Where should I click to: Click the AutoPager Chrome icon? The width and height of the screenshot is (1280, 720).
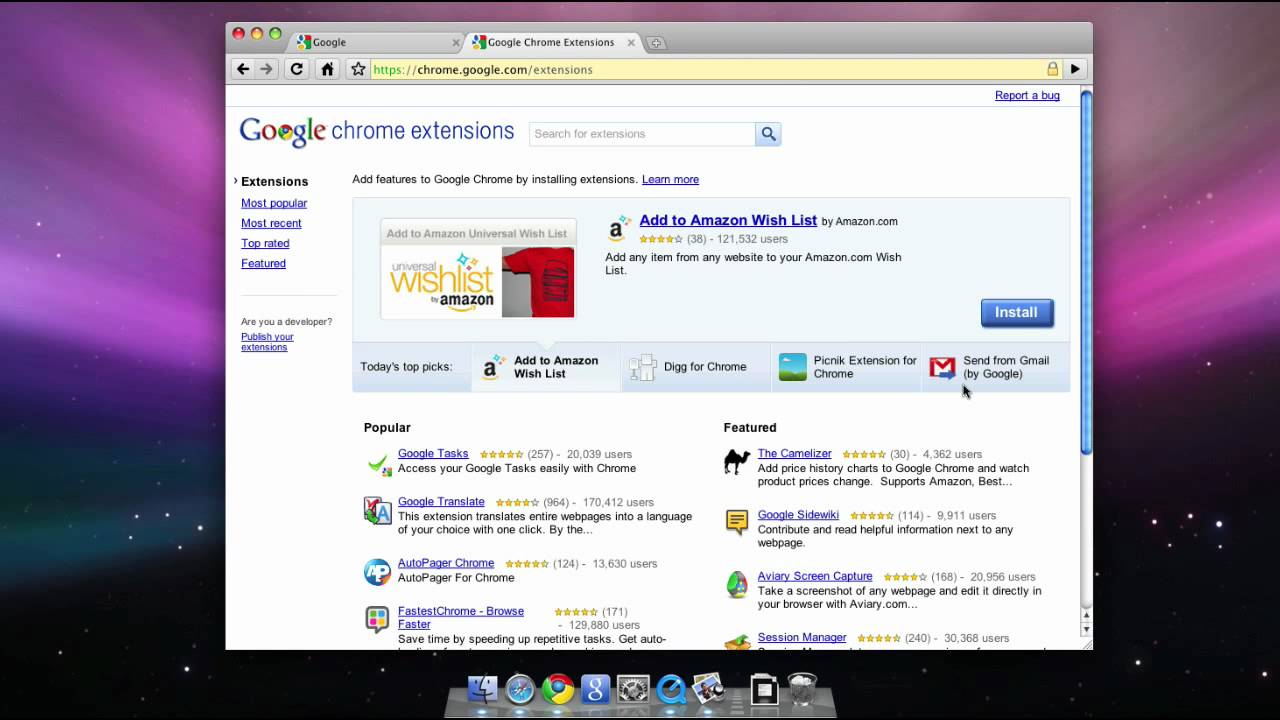click(x=377, y=572)
